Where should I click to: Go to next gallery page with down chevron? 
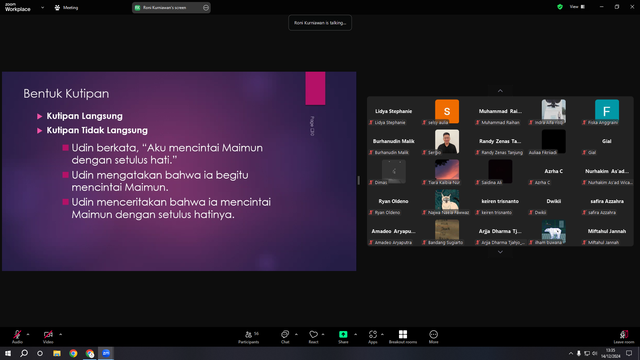500,252
